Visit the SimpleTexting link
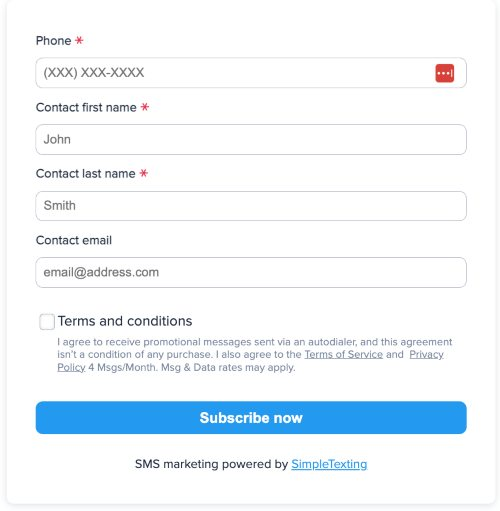This screenshot has width=500, height=511. point(329,464)
